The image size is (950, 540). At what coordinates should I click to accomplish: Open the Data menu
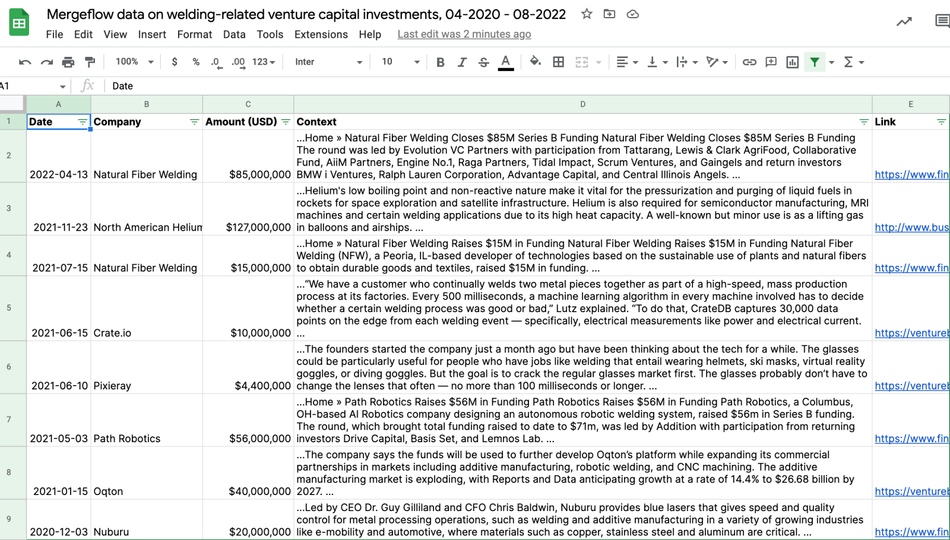234,35
